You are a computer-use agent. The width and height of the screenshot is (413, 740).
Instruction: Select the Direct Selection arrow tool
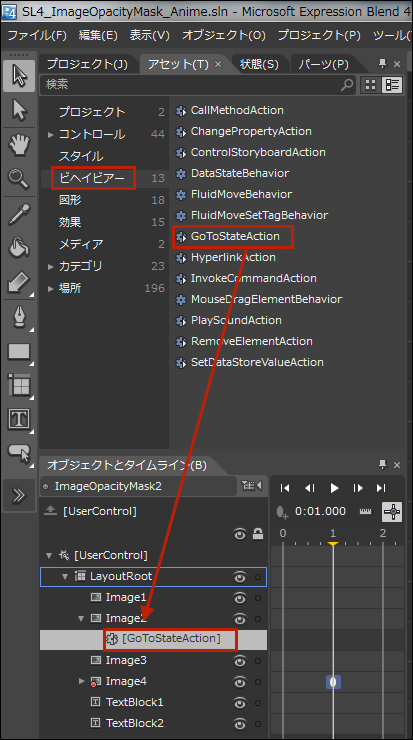[x=19, y=110]
